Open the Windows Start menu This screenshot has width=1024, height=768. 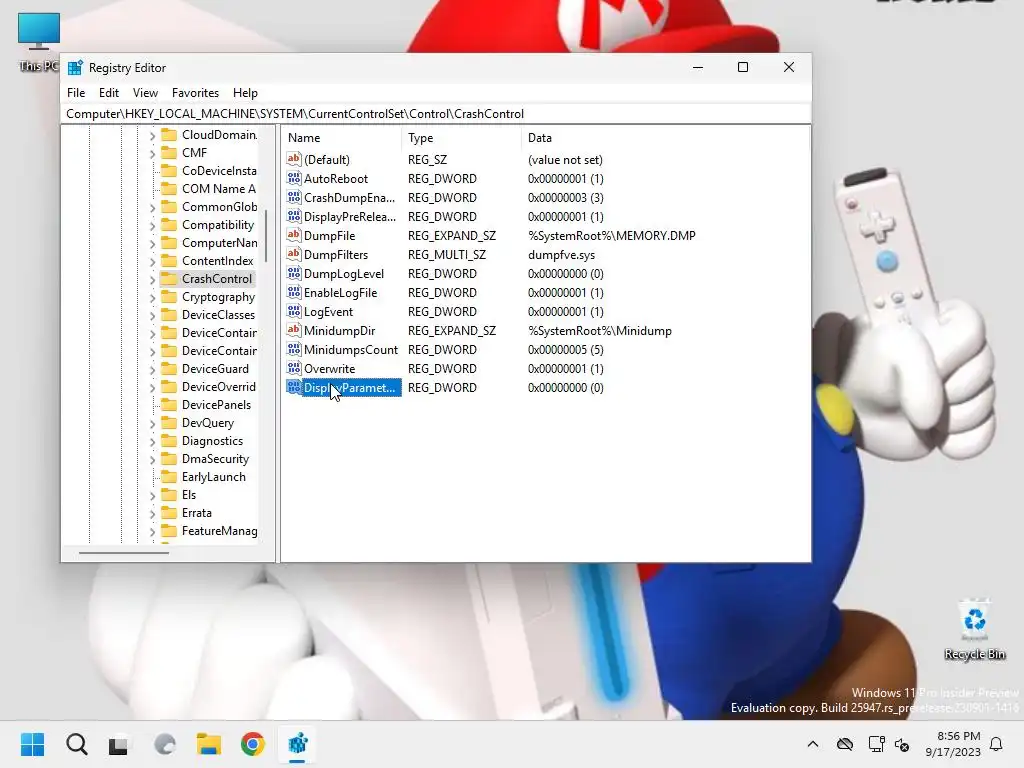click(x=33, y=744)
